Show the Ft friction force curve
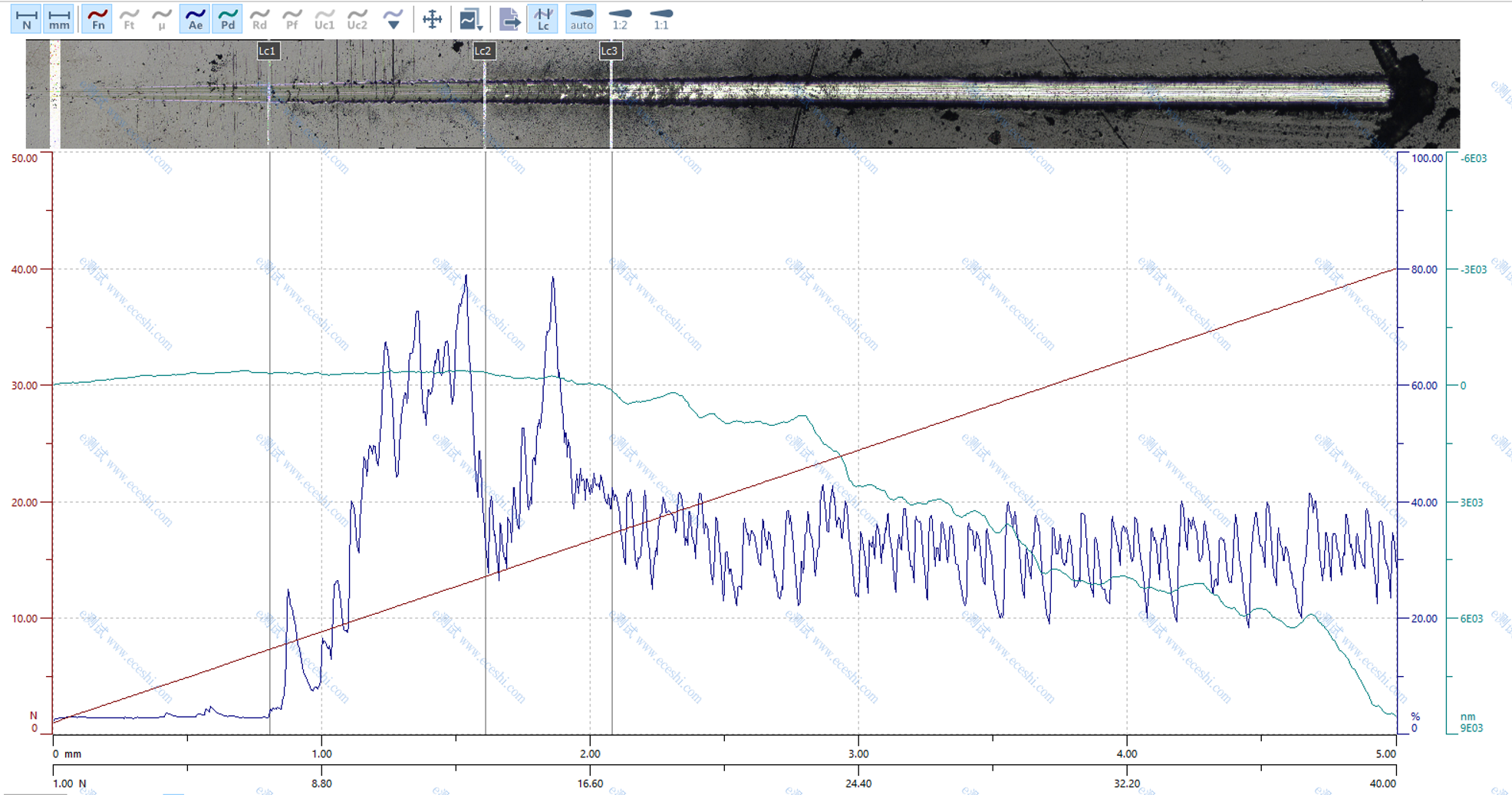 coord(130,19)
